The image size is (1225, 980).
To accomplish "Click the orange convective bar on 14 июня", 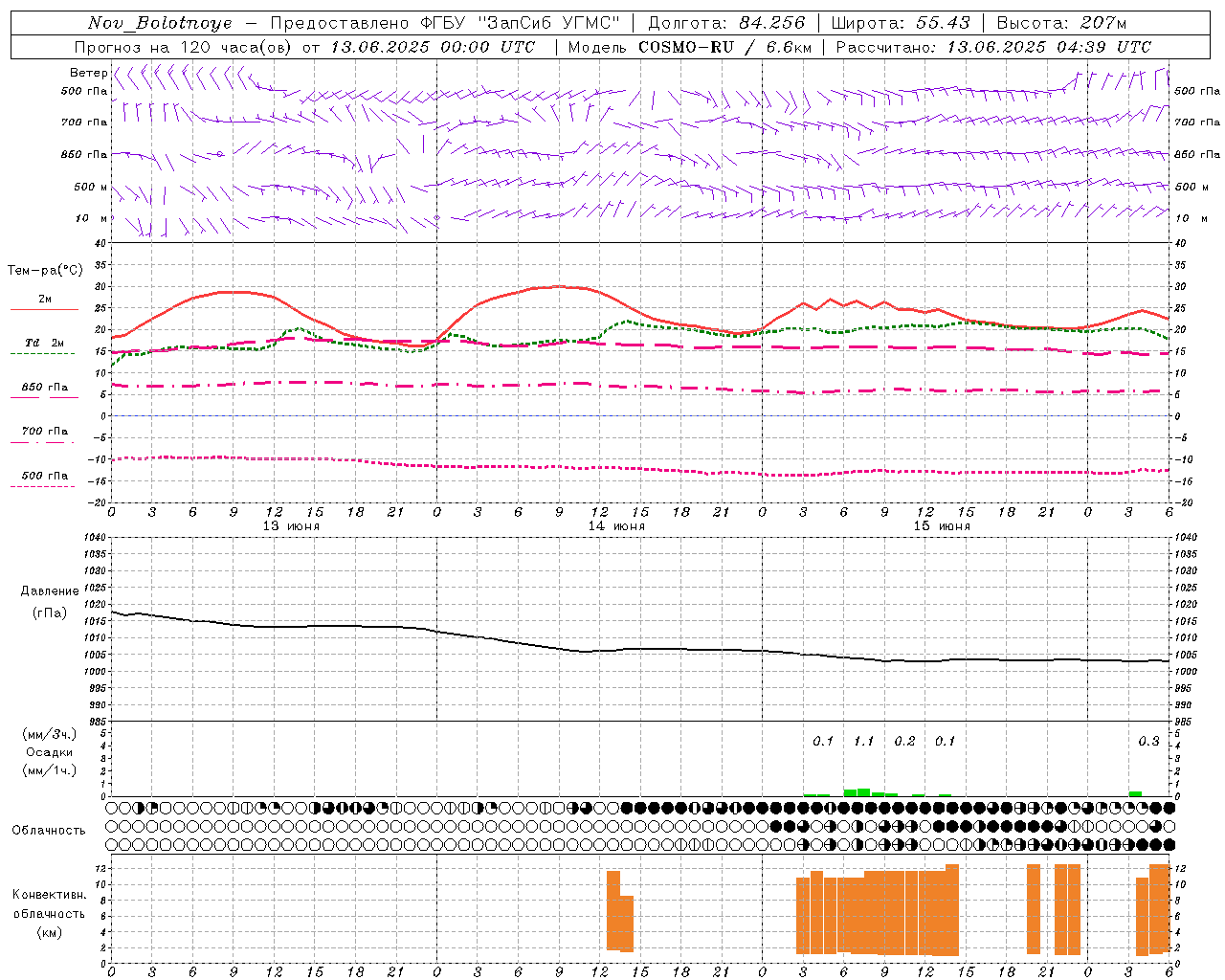I will coord(620,911).
